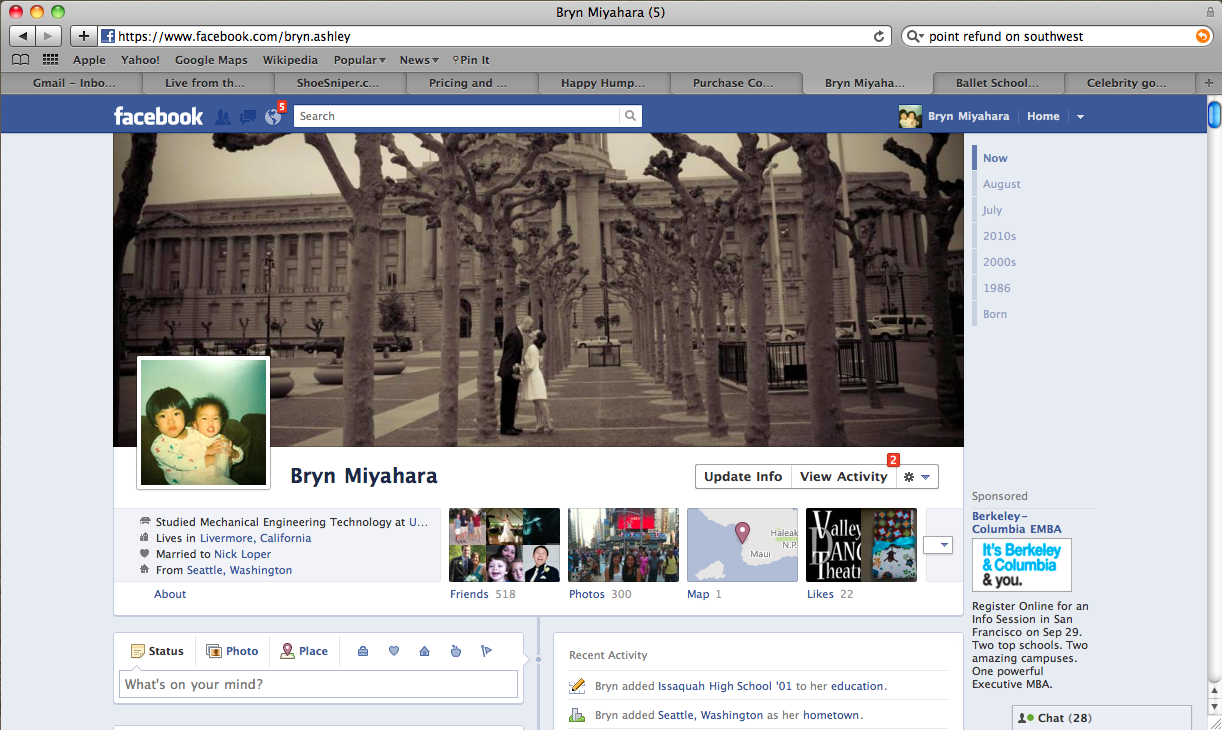This screenshot has width=1222, height=730.
Task: Open the Likes thumbnail
Action: 861,545
